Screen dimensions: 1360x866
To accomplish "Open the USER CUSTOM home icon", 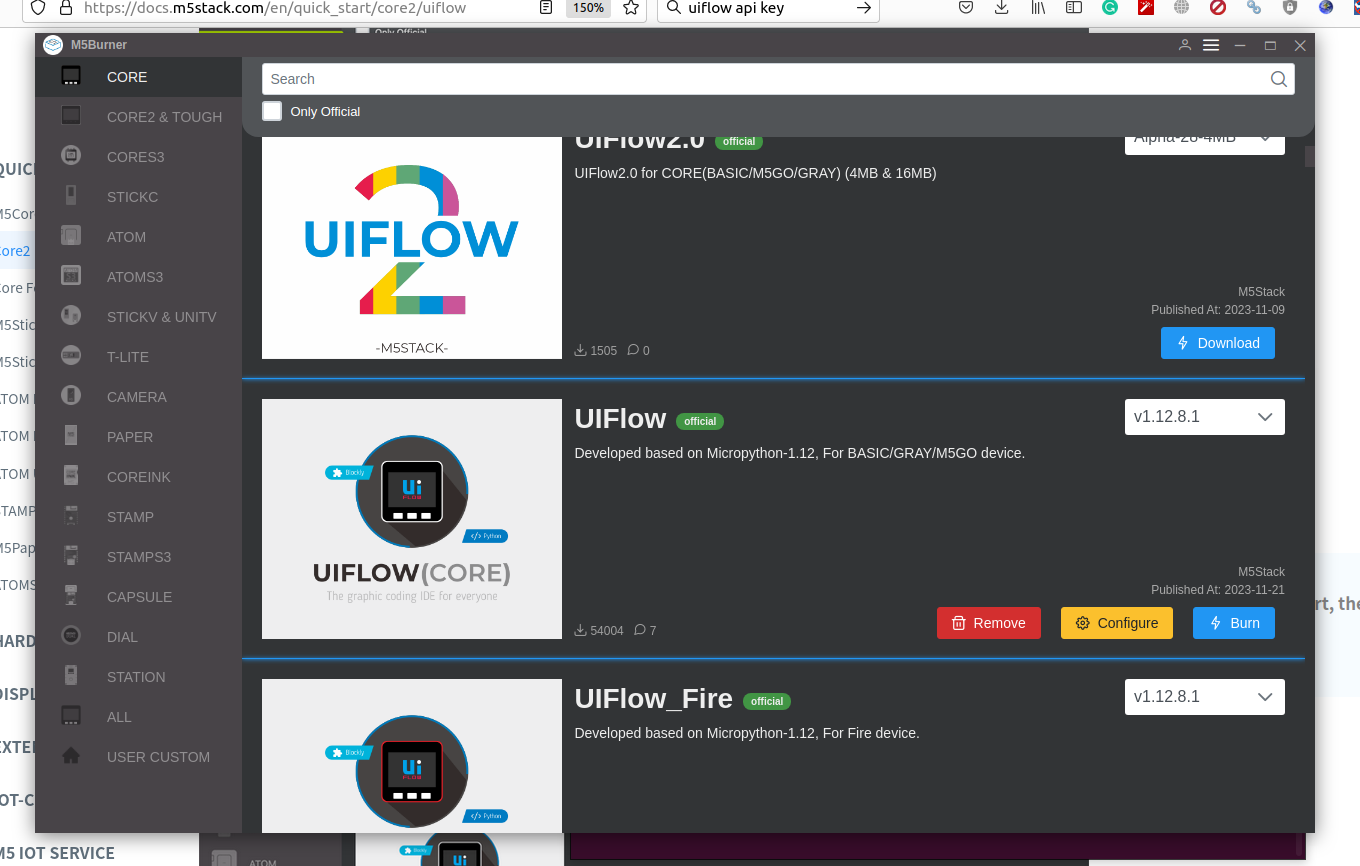I will pos(71,756).
